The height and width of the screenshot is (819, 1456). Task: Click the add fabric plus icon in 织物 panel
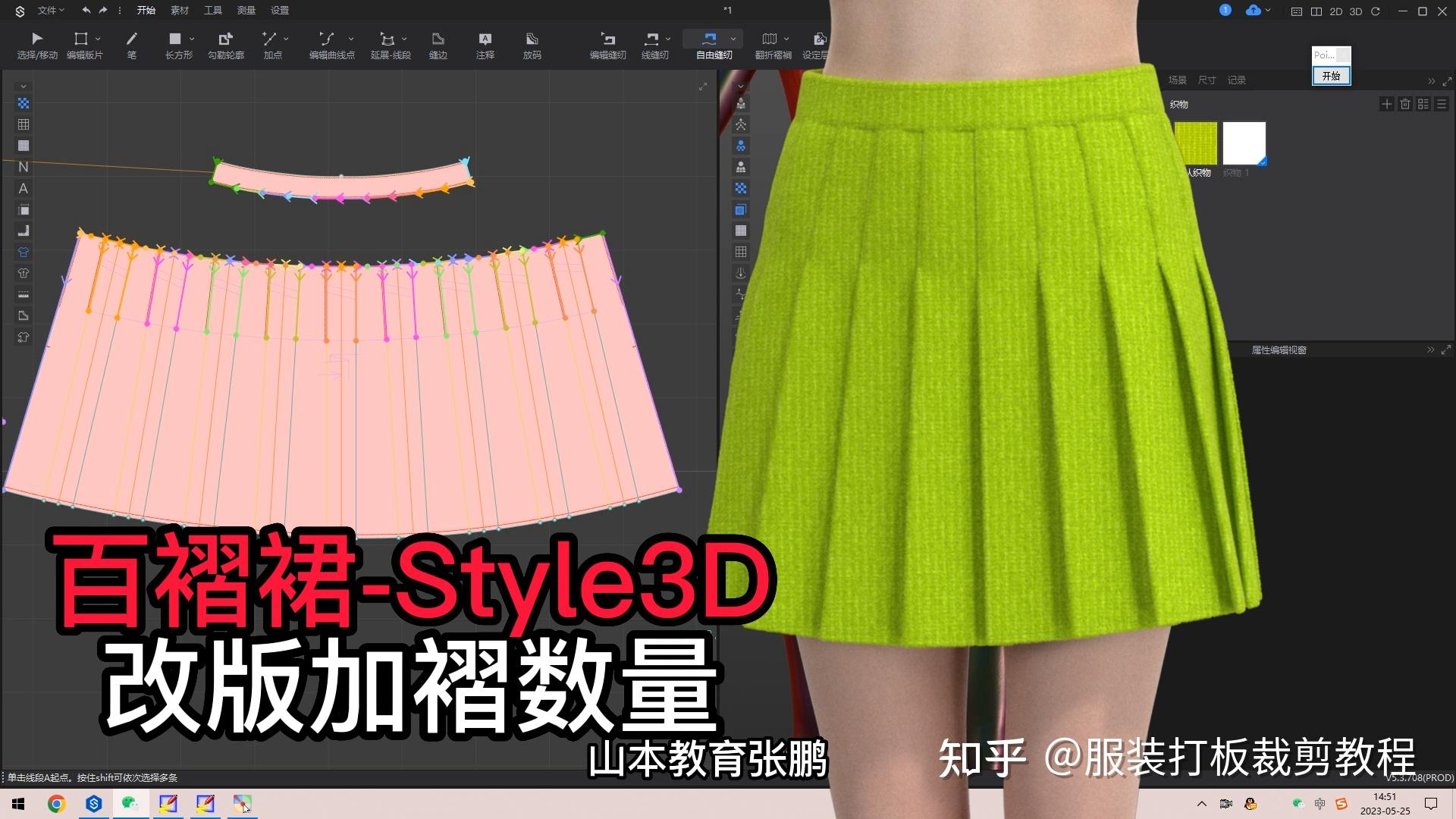(1387, 104)
